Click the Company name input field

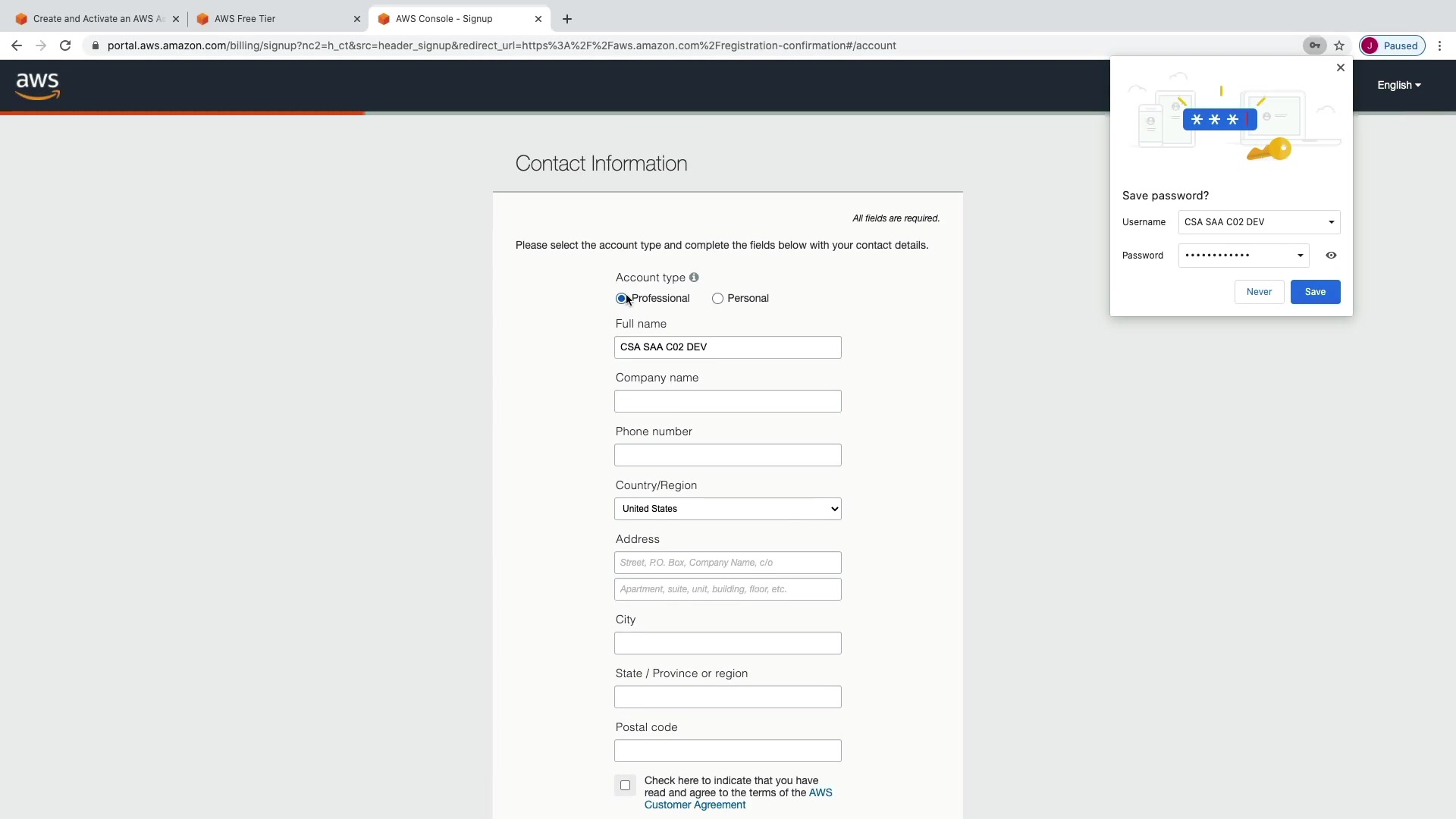[x=727, y=401]
